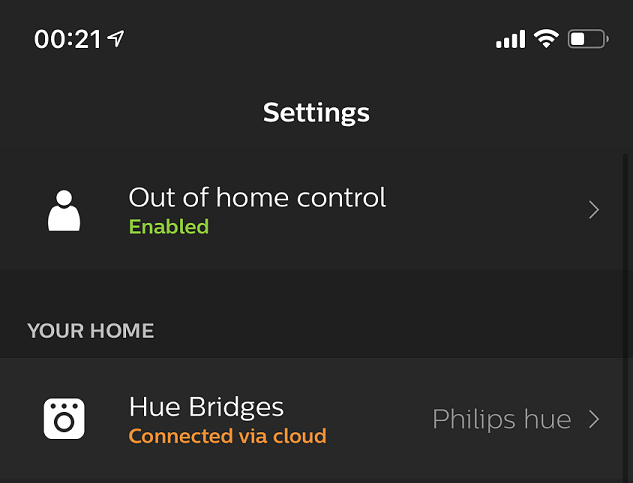Tap the person icon for Out of home control
Viewport: 633px width, 483px height.
coord(64,209)
